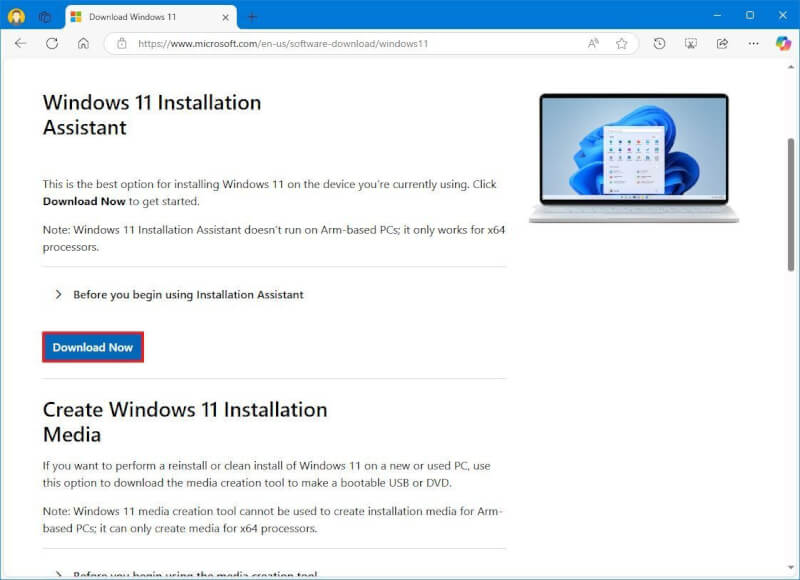Viewport: 800px width, 580px height.
Task: Click the Windows 11 Installation Assistant heading
Action: [152, 115]
